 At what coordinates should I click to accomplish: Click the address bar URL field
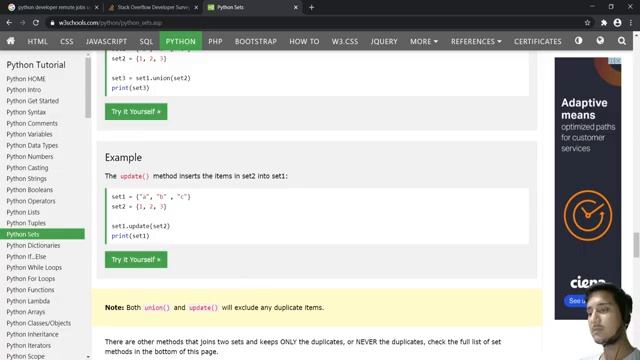pos(314,23)
